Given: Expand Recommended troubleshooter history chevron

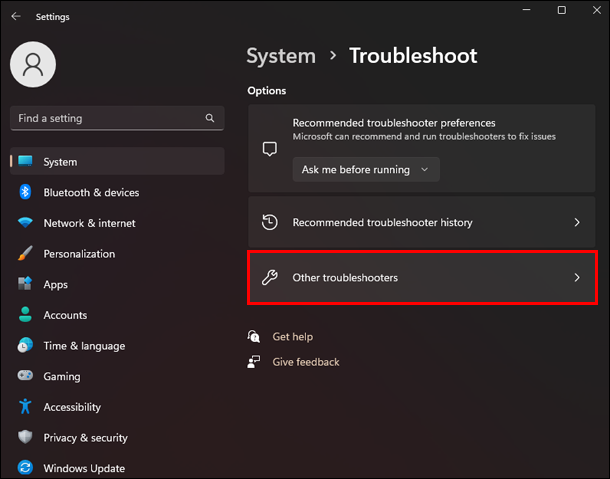Looking at the screenshot, I should point(577,222).
